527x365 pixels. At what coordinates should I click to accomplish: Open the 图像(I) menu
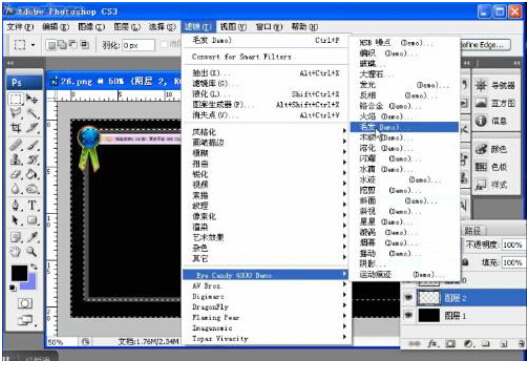pos(91,27)
